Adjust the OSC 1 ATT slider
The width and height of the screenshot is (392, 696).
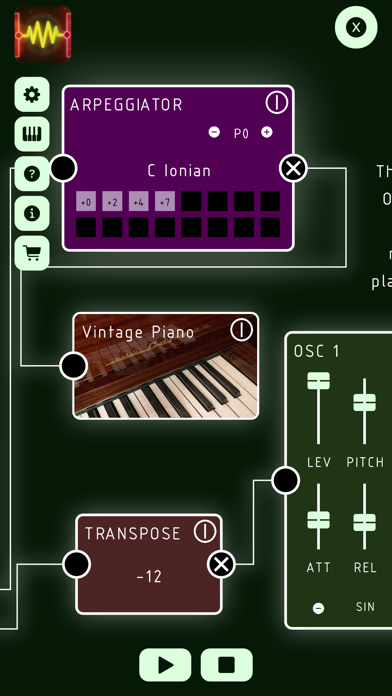point(318,520)
